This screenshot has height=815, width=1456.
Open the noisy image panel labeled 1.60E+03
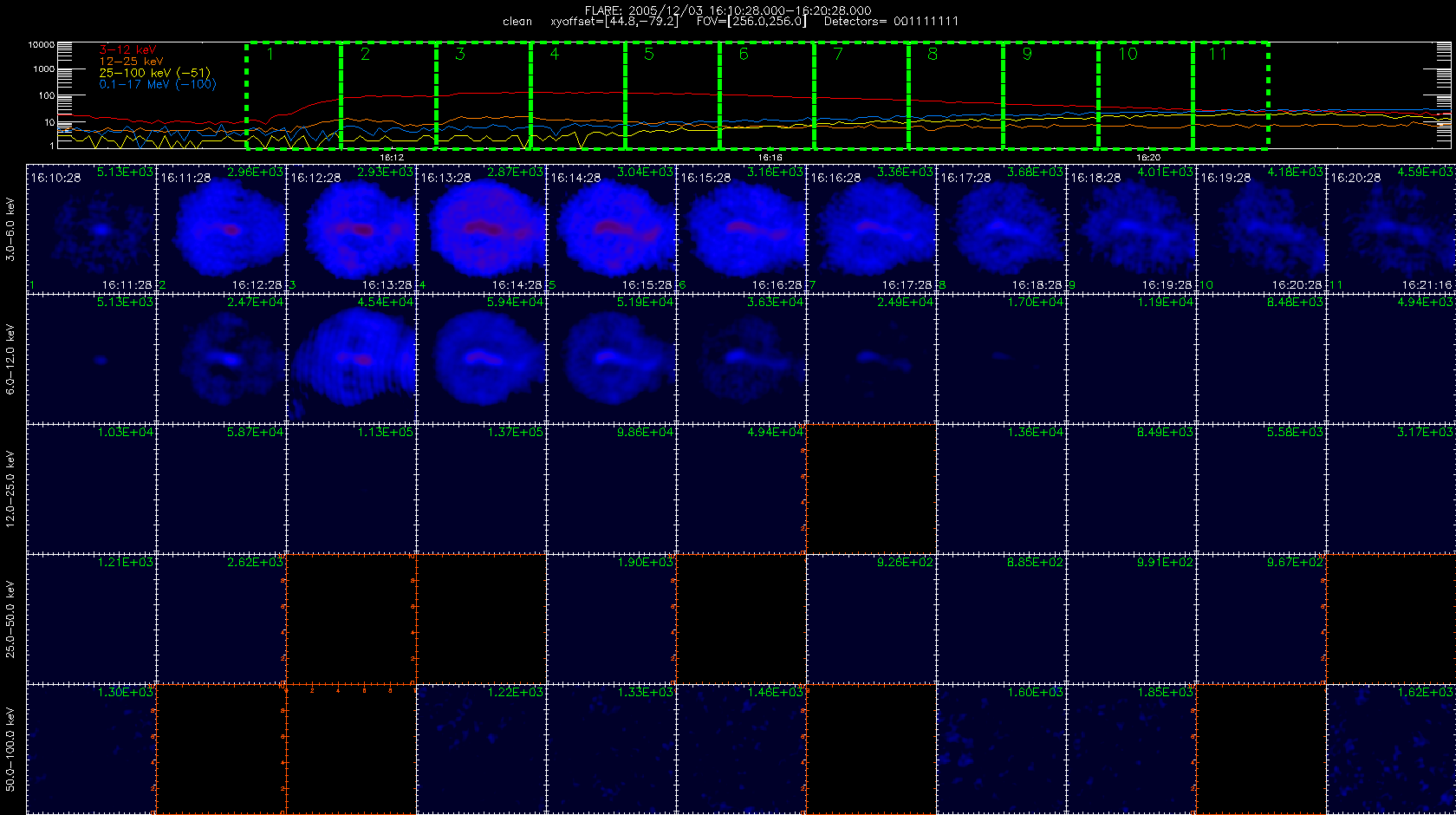(x=1001, y=749)
